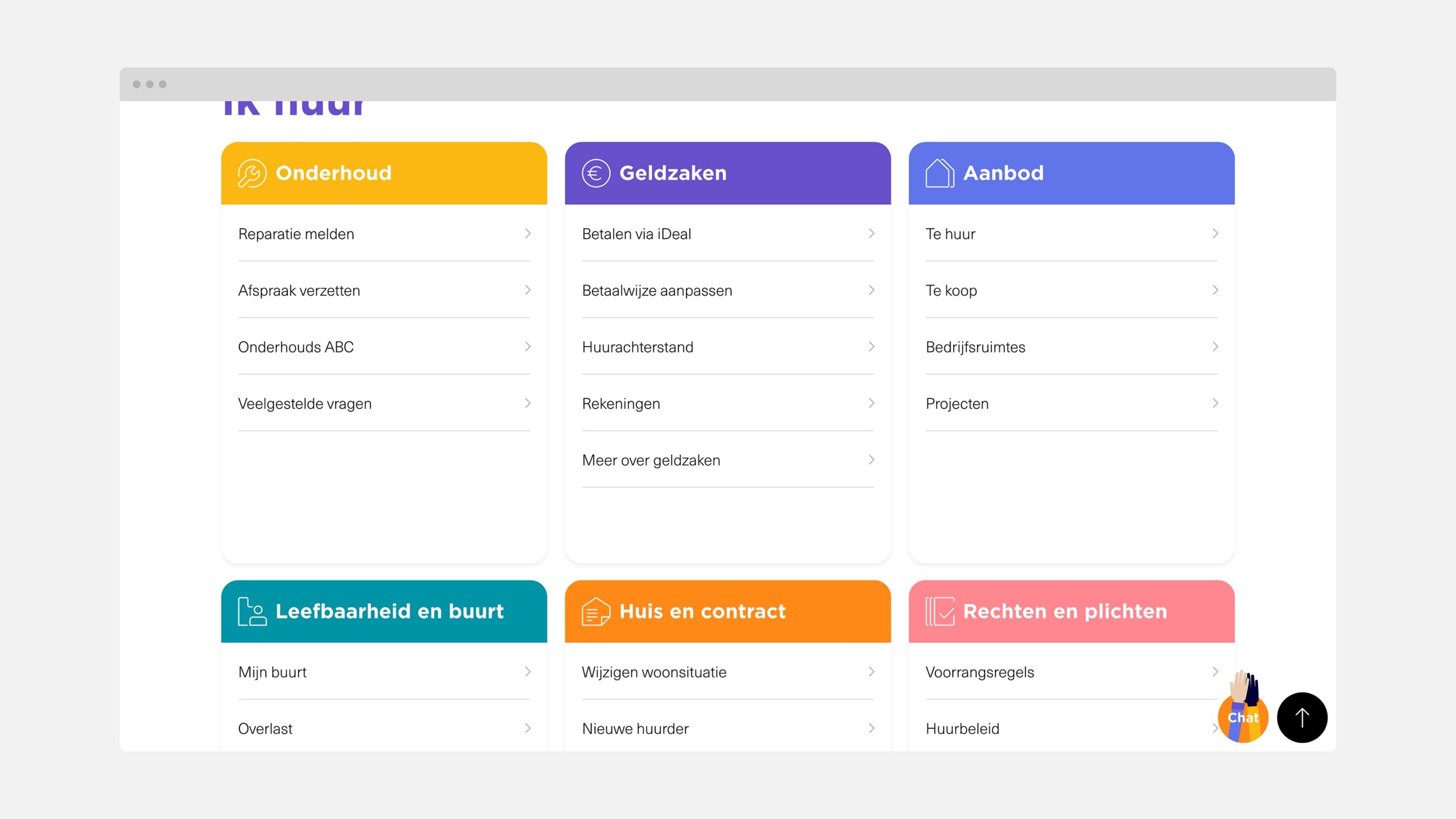1456x819 pixels.
Task: Click the Geldzaken heading text
Action: (673, 173)
